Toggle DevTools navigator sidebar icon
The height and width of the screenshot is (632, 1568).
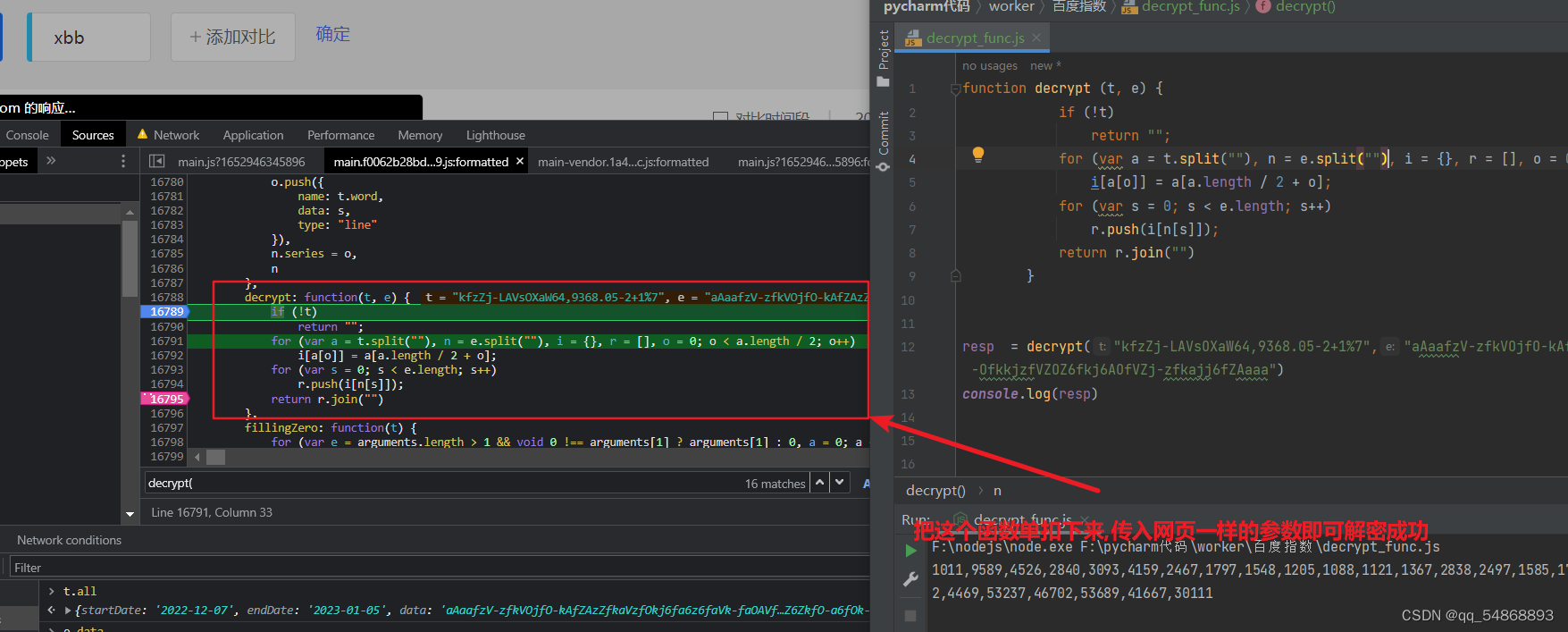point(156,162)
